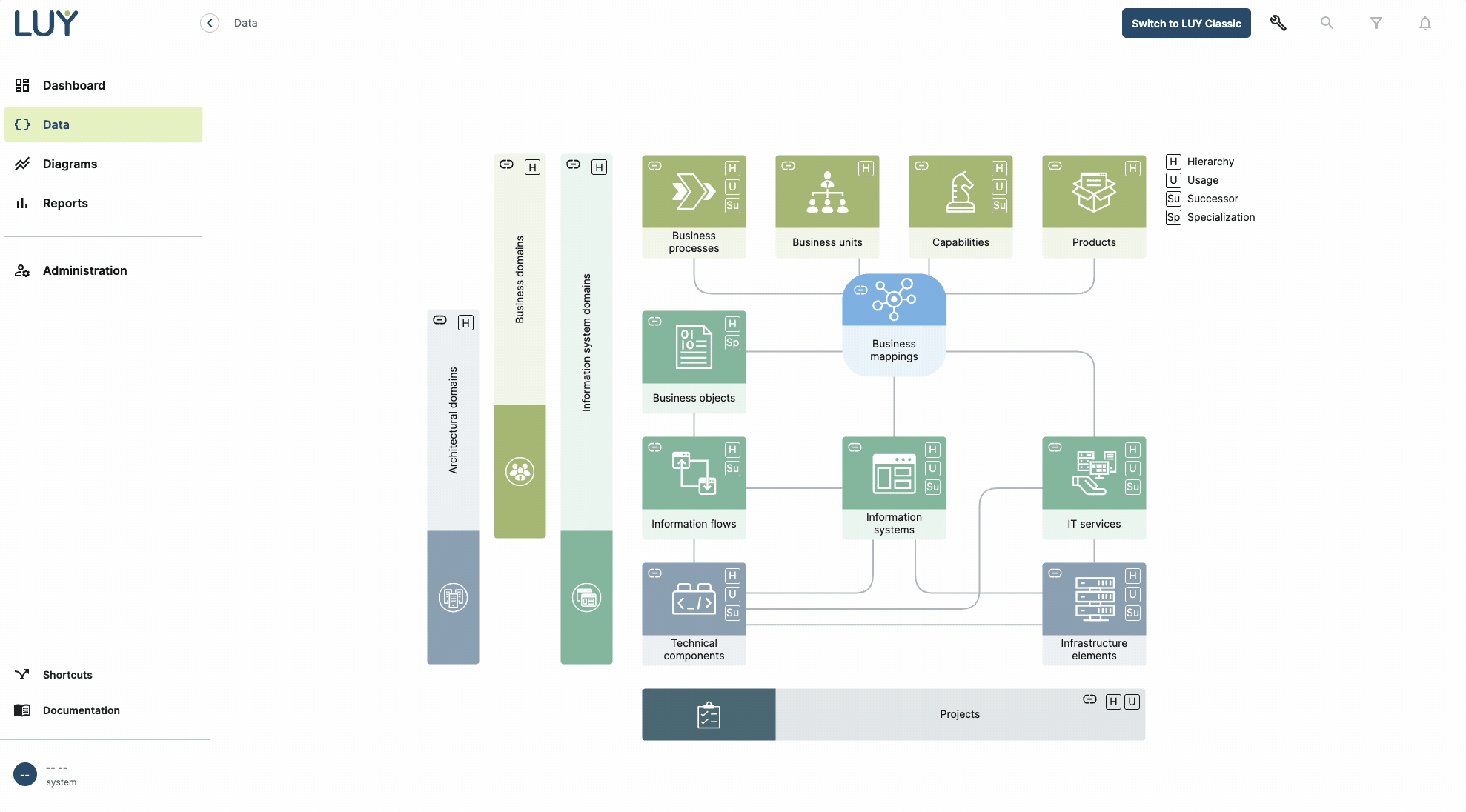
Task: Go to Dashboard in sidebar
Action: tap(73, 85)
